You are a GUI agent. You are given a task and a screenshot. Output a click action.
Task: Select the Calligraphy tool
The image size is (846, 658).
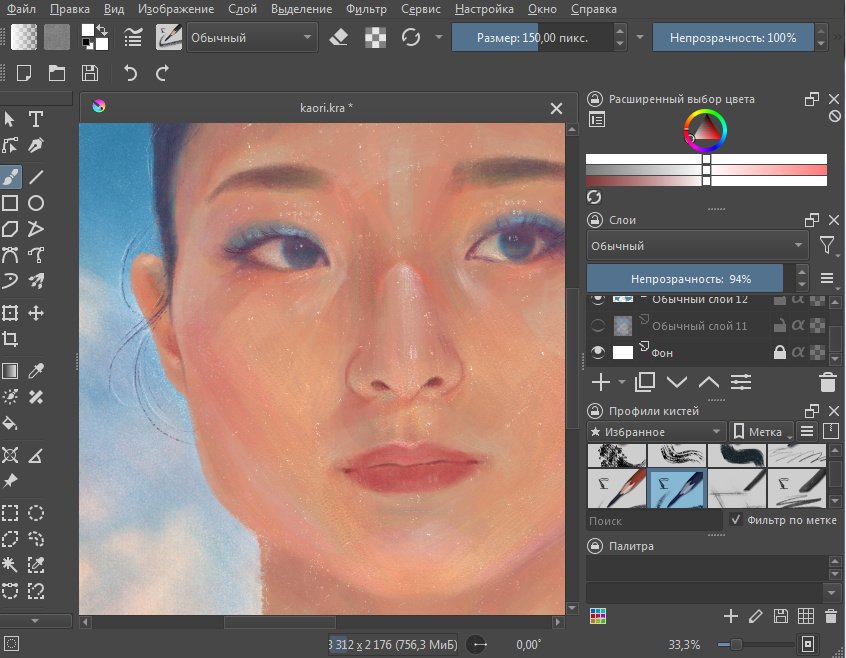[36, 146]
